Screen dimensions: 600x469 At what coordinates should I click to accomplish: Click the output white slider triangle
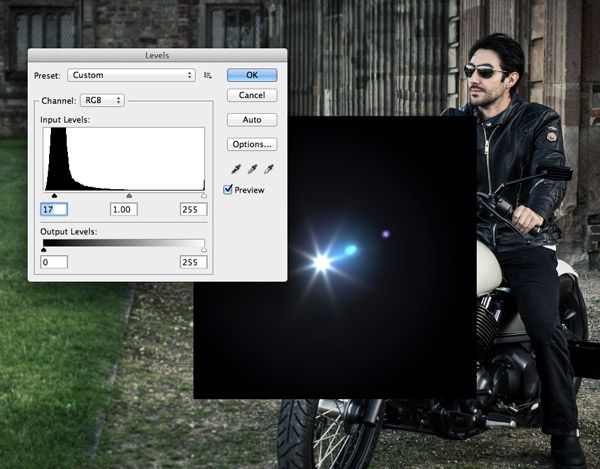click(x=204, y=250)
